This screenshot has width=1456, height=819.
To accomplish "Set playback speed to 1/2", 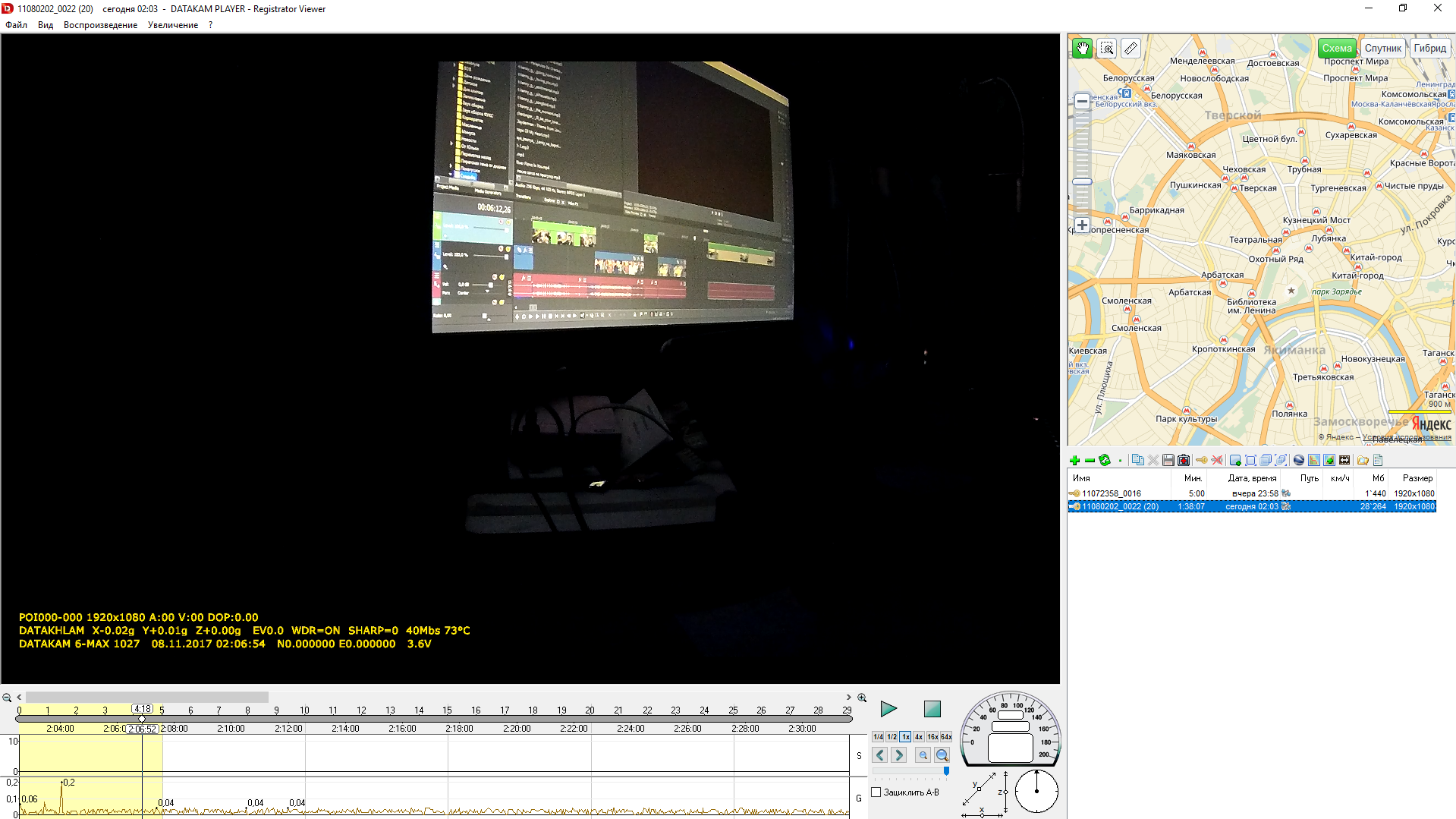I will 892,737.
